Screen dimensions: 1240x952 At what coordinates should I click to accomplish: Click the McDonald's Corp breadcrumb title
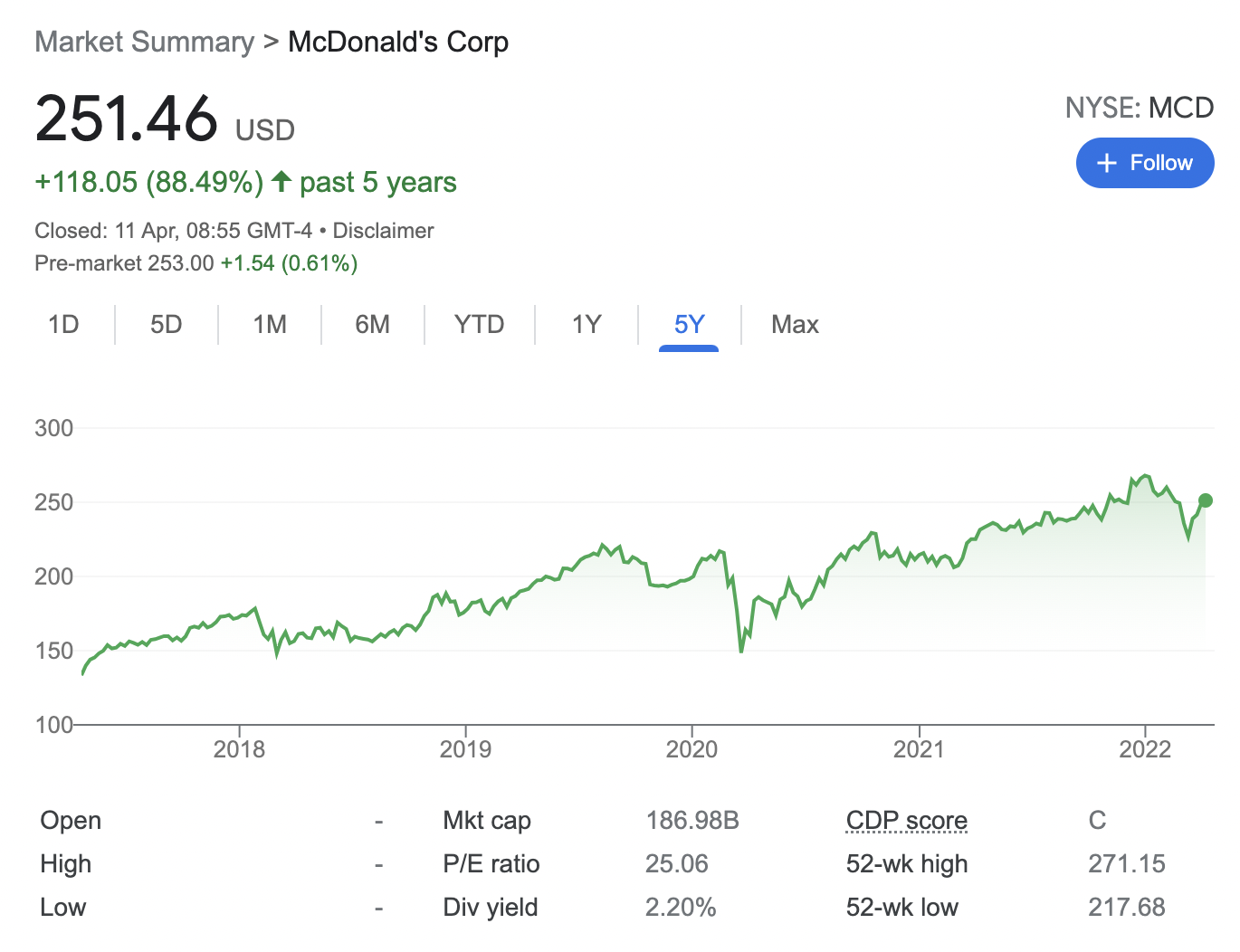(397, 42)
